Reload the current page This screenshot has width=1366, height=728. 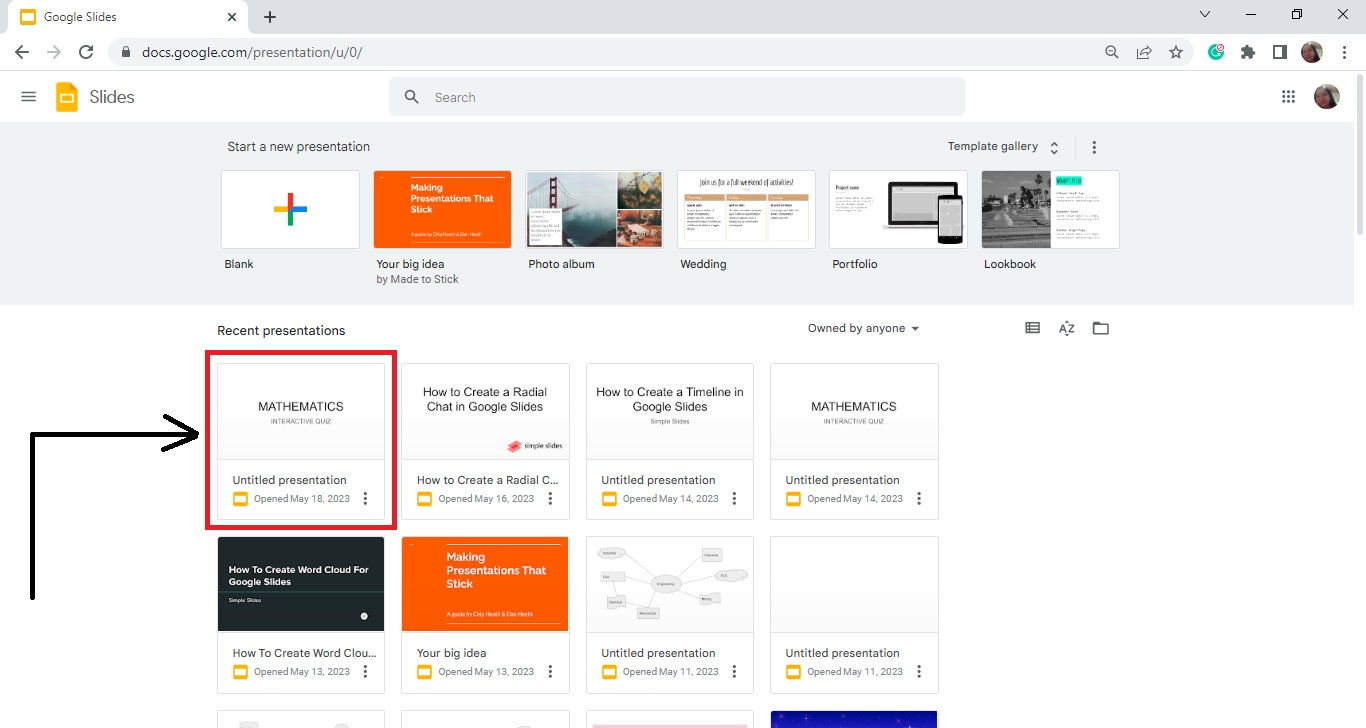coord(86,52)
